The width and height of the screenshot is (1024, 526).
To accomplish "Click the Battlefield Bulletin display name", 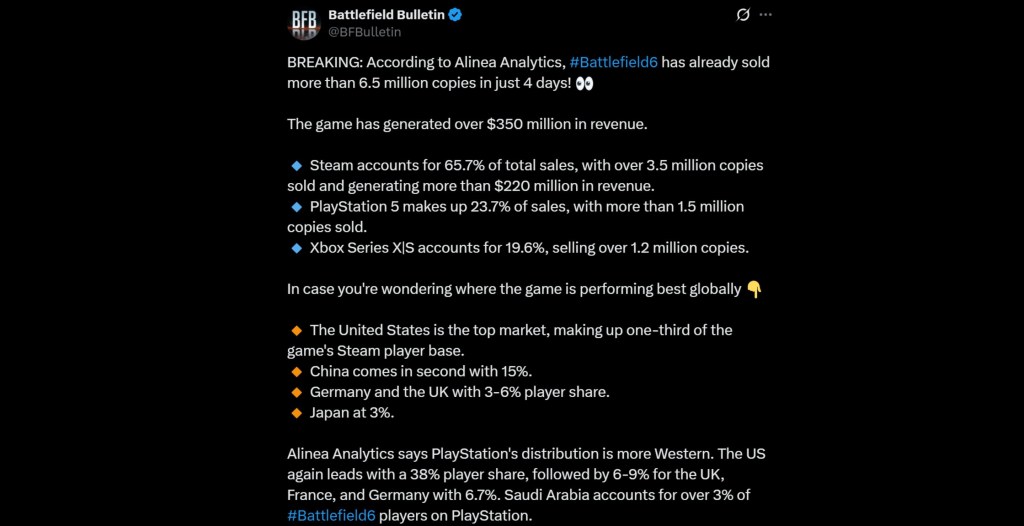I will [385, 14].
